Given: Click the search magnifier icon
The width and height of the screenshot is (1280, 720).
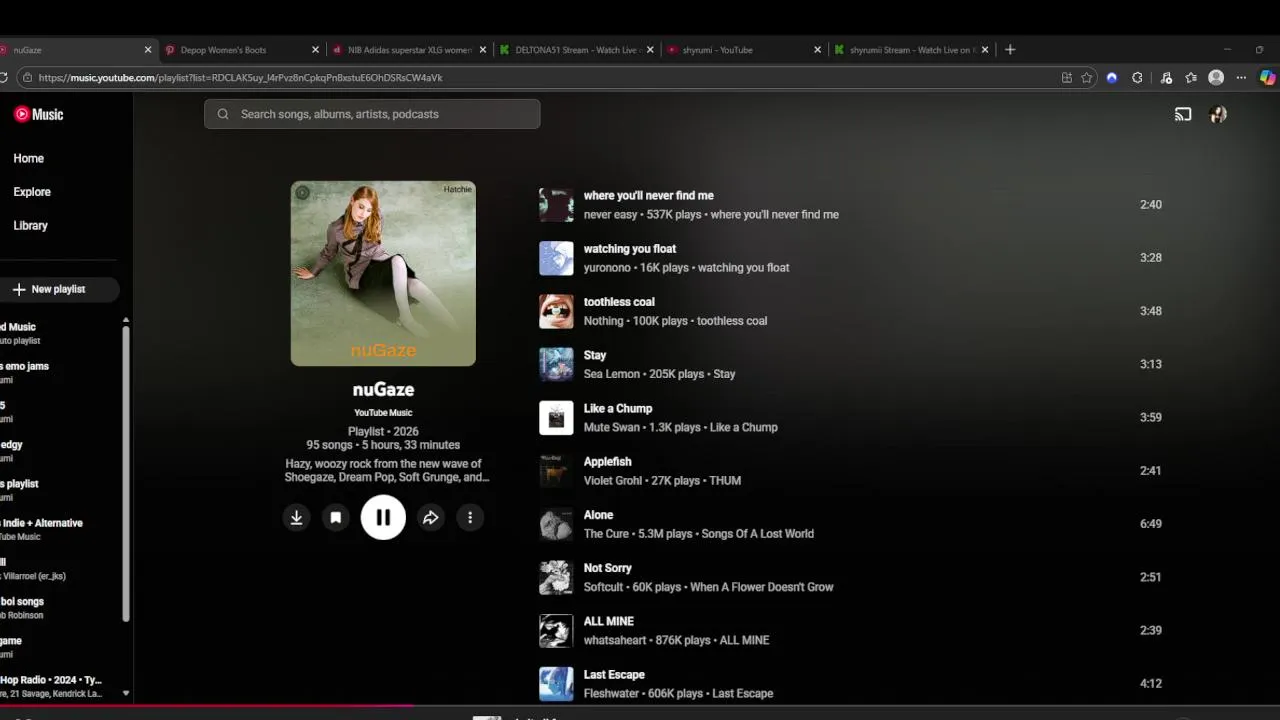Looking at the screenshot, I should [223, 114].
